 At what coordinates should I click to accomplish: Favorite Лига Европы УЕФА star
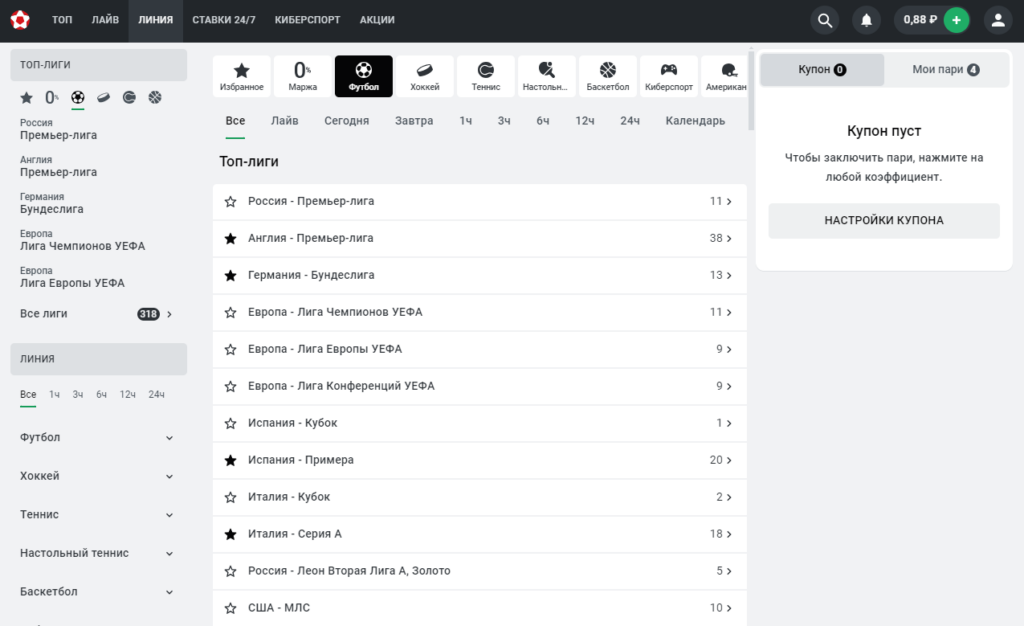tap(231, 350)
